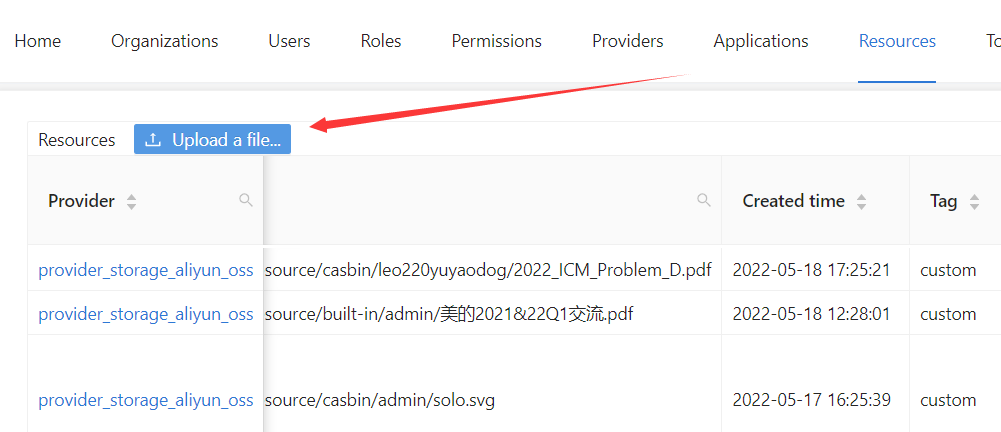Image resolution: width=1001 pixels, height=432 pixels.
Task: Switch to Permissions page
Action: click(x=497, y=41)
